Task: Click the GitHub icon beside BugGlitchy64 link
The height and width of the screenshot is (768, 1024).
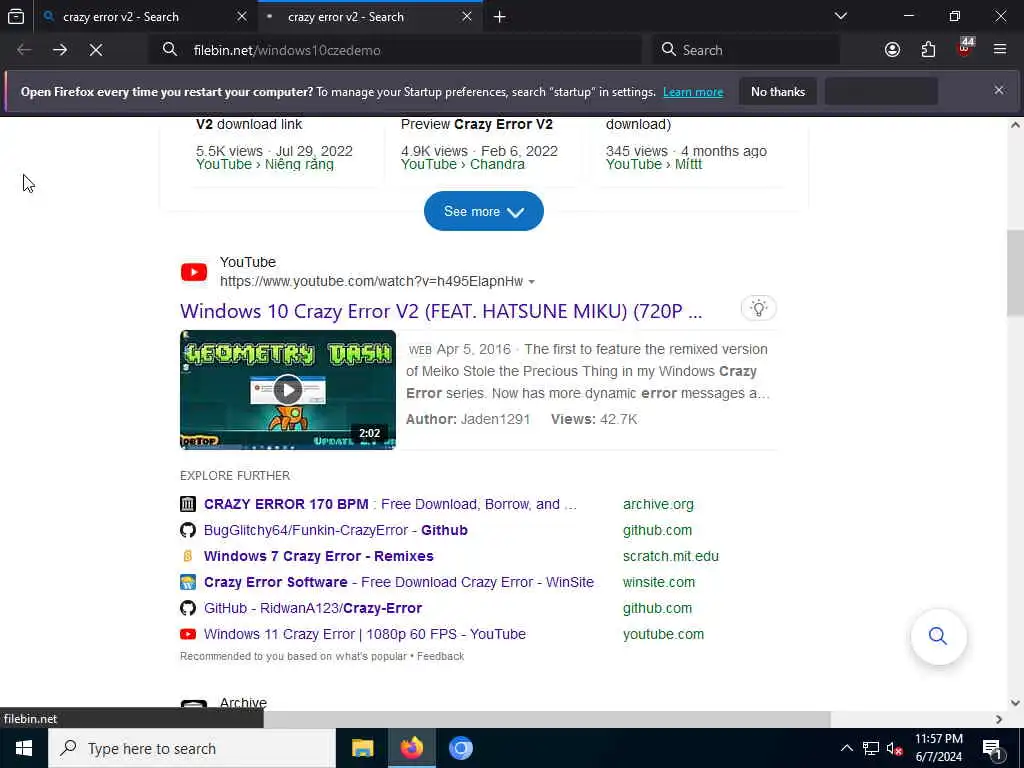Action: [x=188, y=530]
